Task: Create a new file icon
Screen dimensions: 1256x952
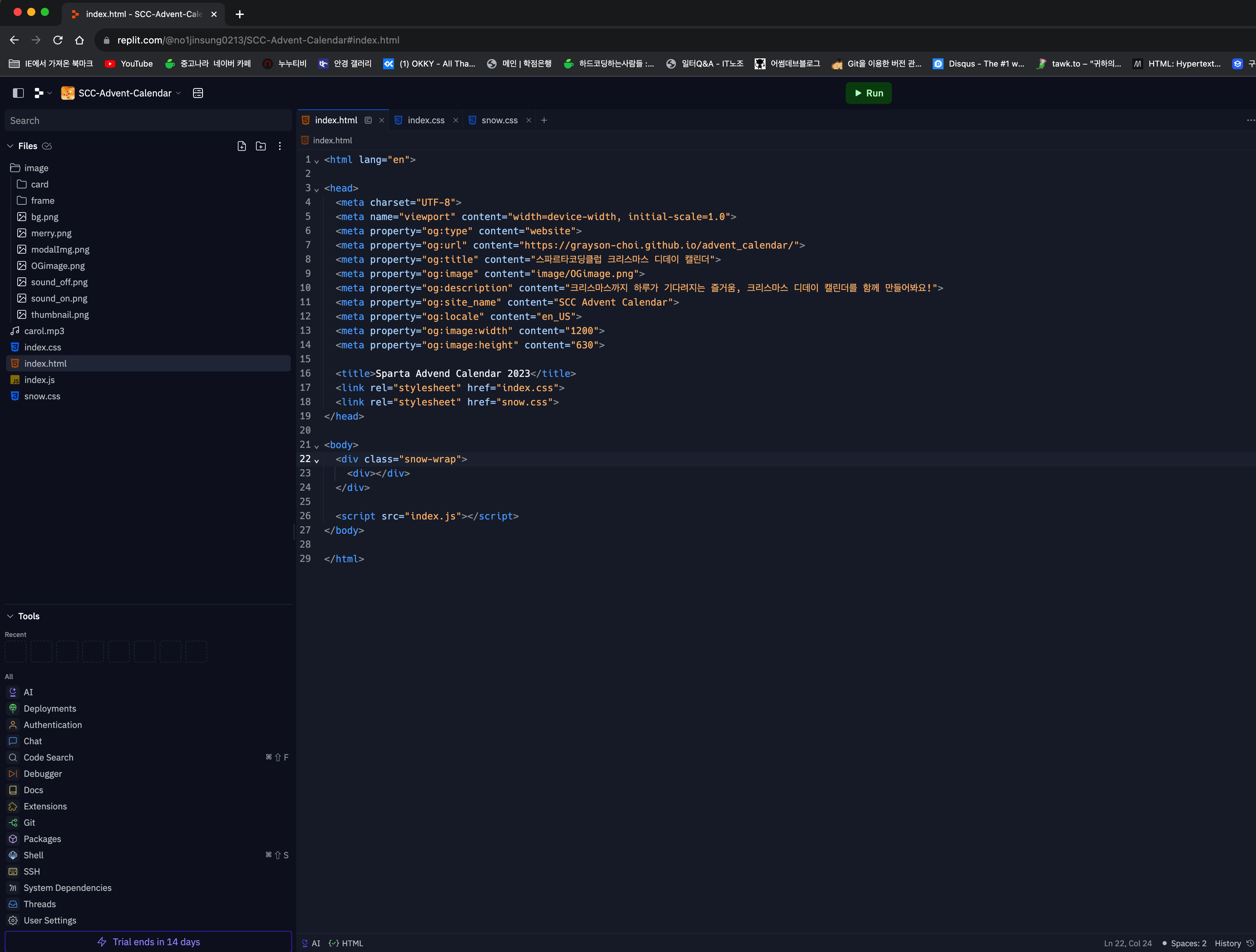Action: (x=242, y=146)
